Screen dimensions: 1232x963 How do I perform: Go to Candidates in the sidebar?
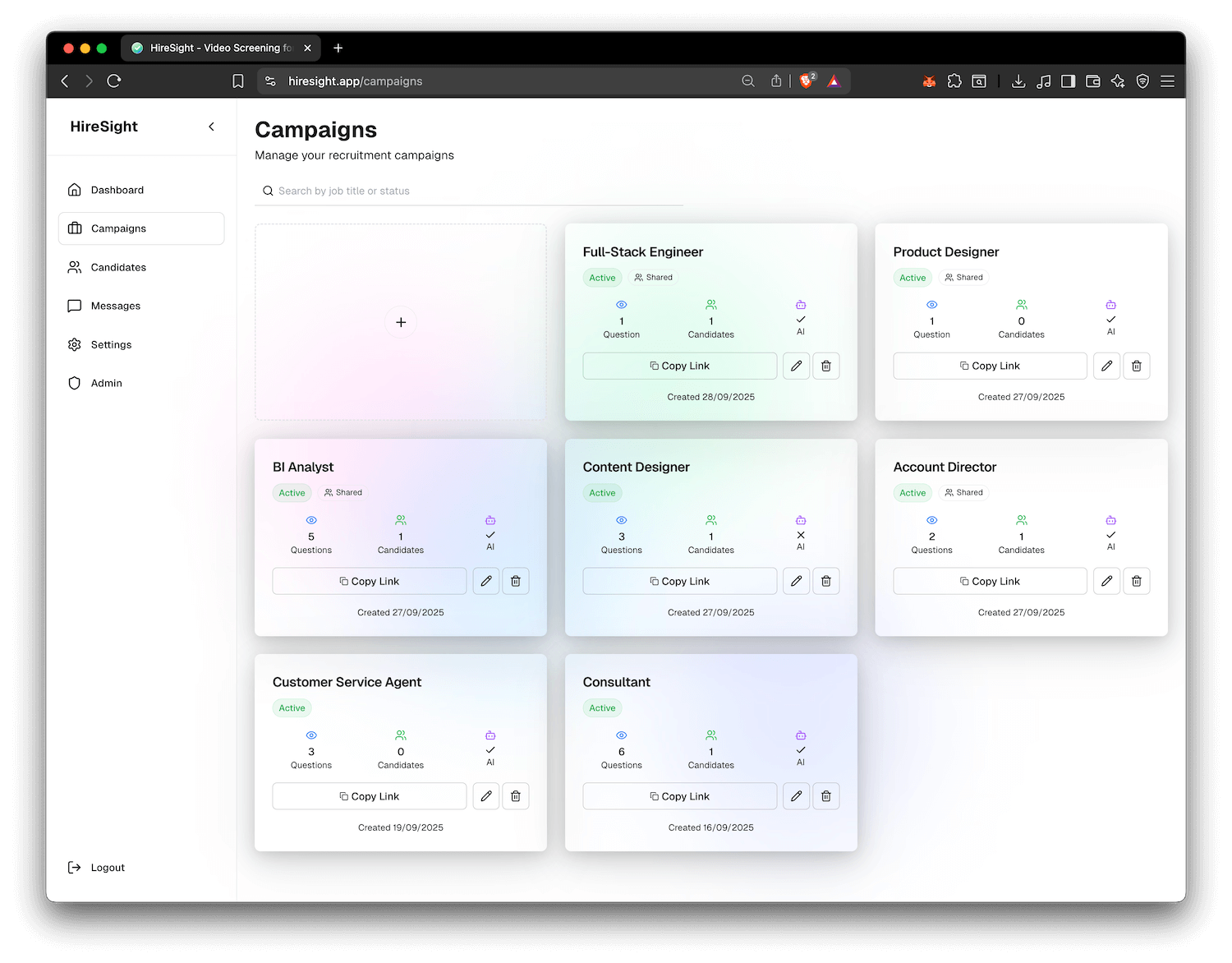click(x=118, y=267)
